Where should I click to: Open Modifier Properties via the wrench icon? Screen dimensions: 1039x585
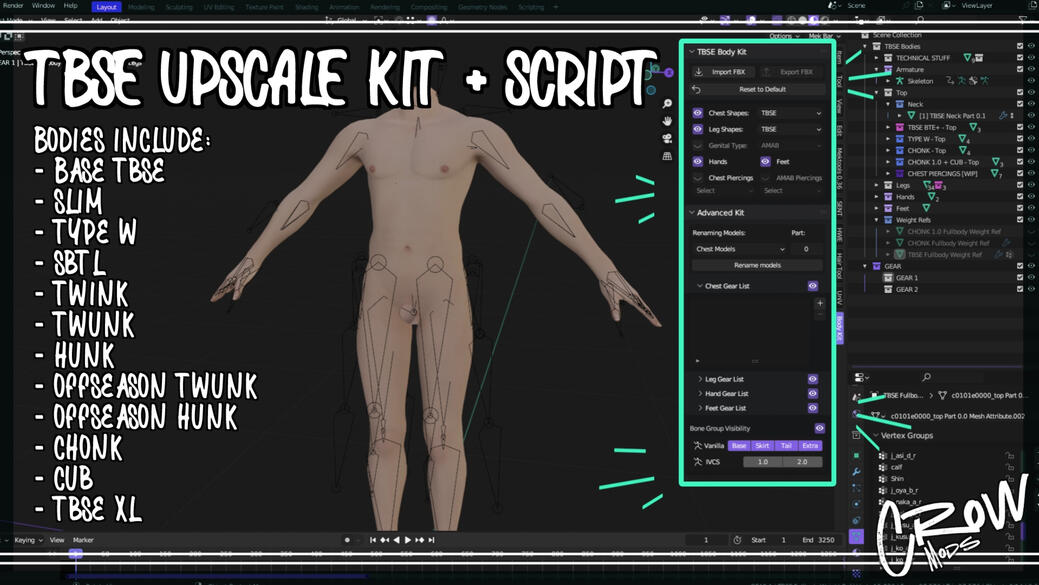pyautogui.click(x=857, y=471)
